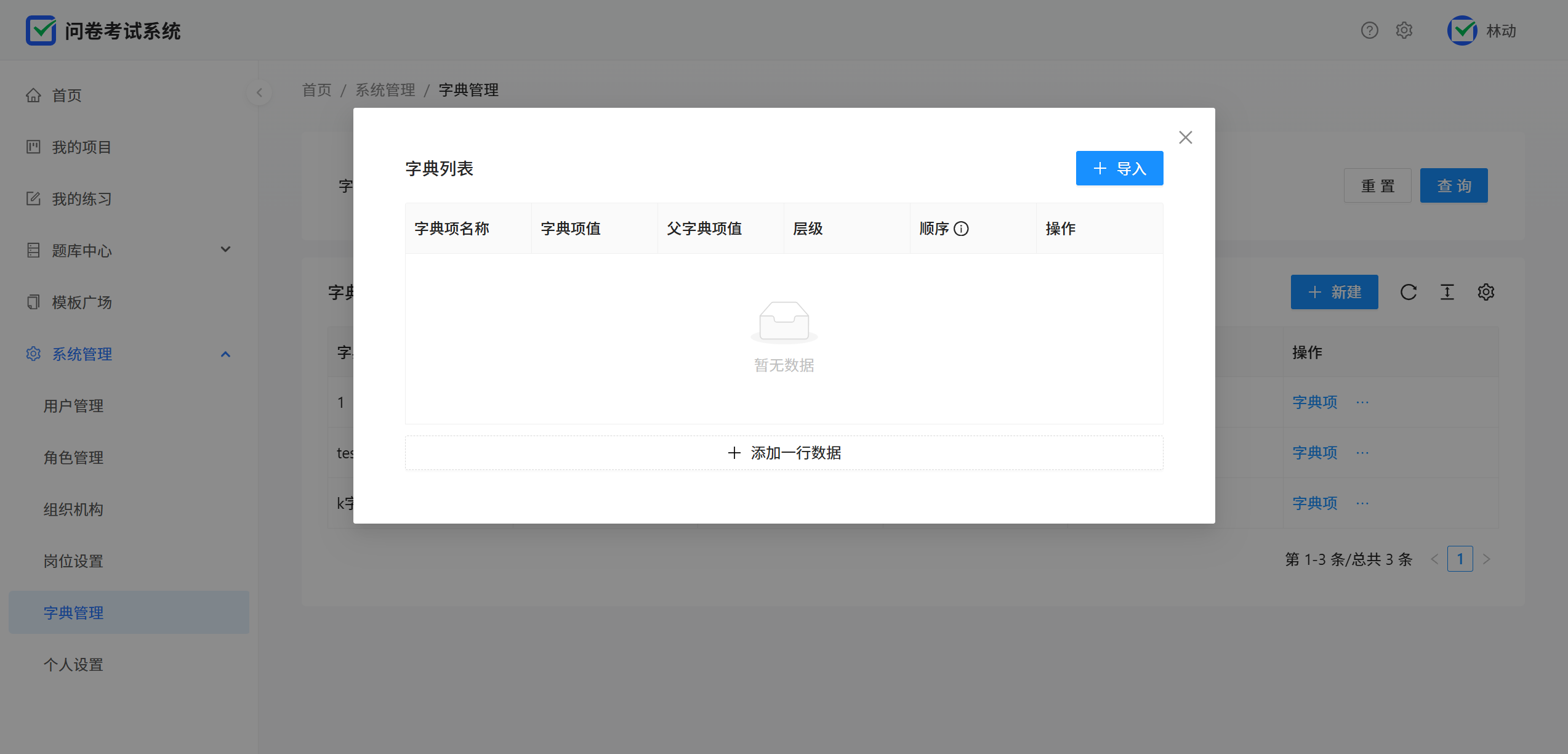This screenshot has height=754, width=1568.
Task: Collapse the left sidebar
Action: 259,92
